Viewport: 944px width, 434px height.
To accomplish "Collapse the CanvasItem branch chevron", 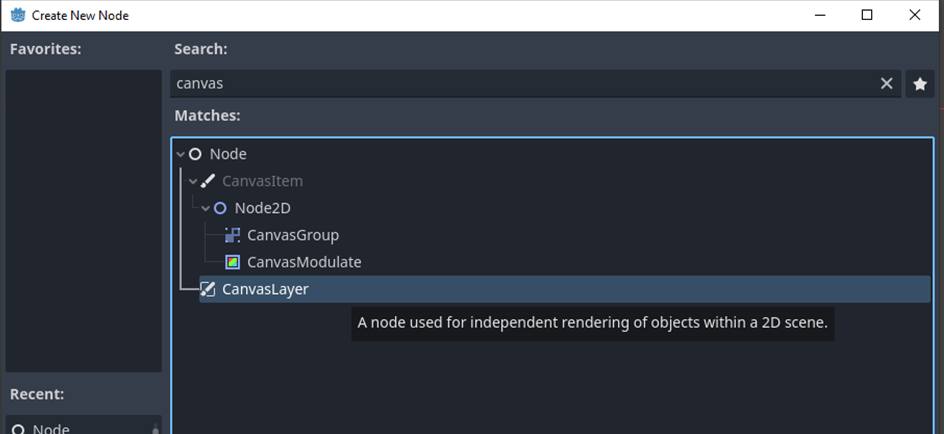I will point(193,181).
